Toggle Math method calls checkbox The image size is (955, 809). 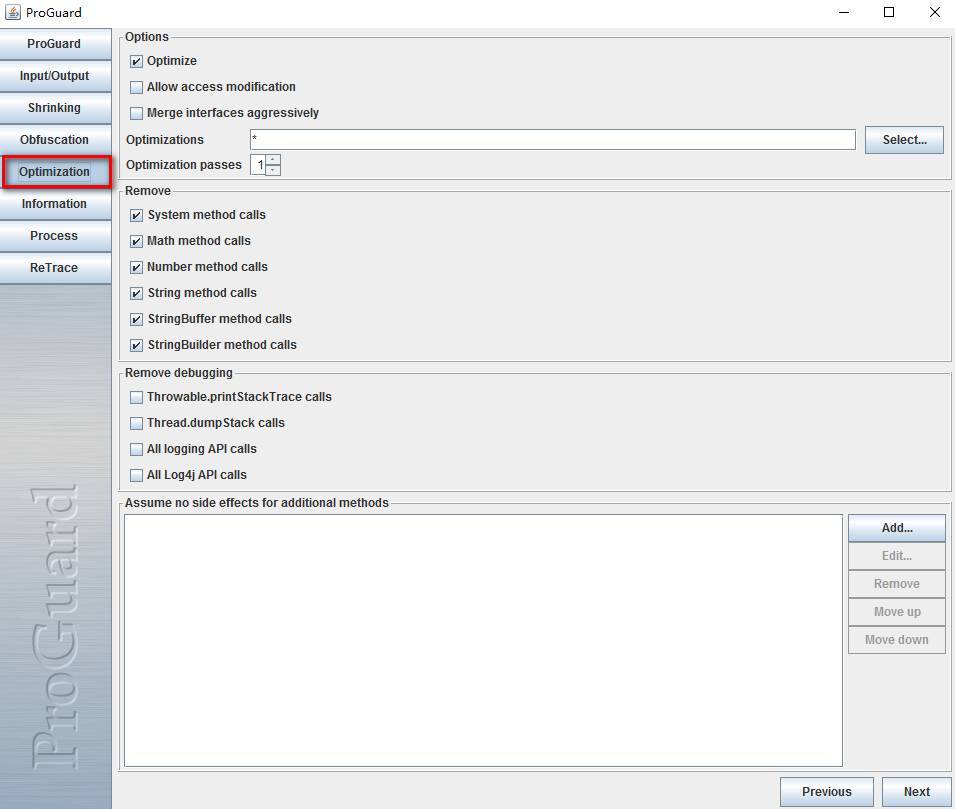pos(136,241)
